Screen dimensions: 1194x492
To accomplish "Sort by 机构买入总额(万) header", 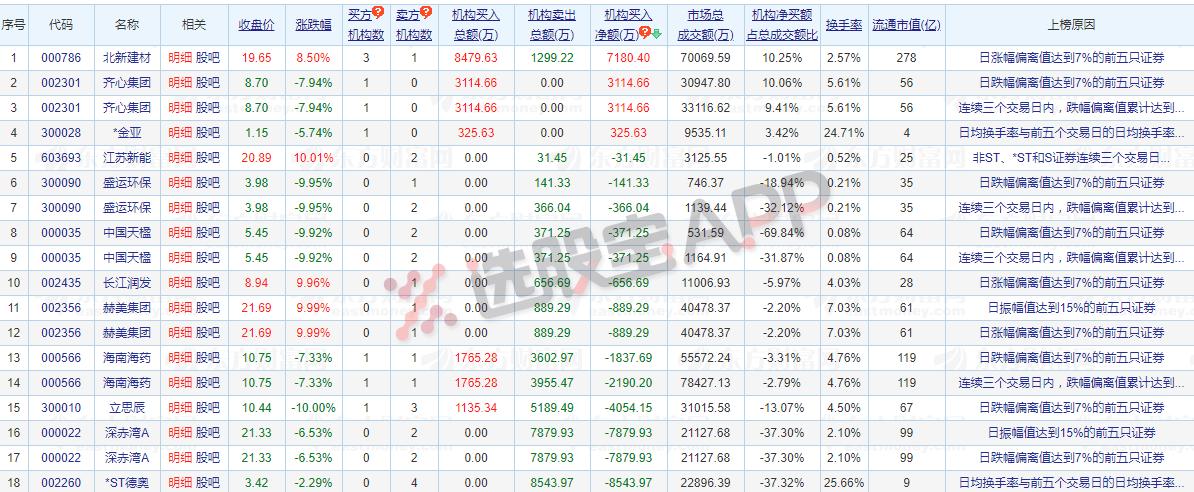I will (476, 24).
